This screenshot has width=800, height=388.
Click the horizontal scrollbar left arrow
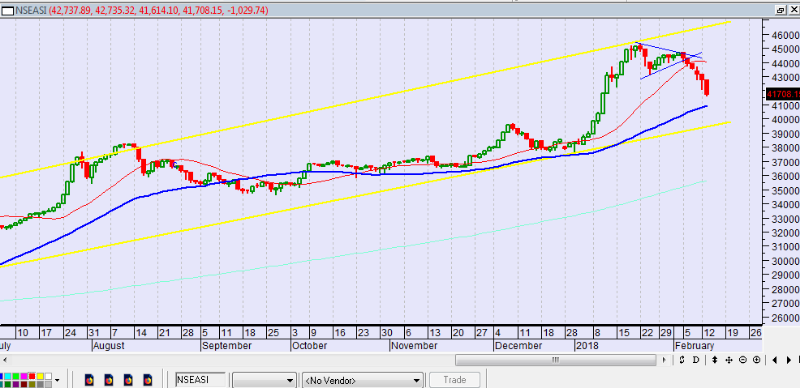(4, 360)
